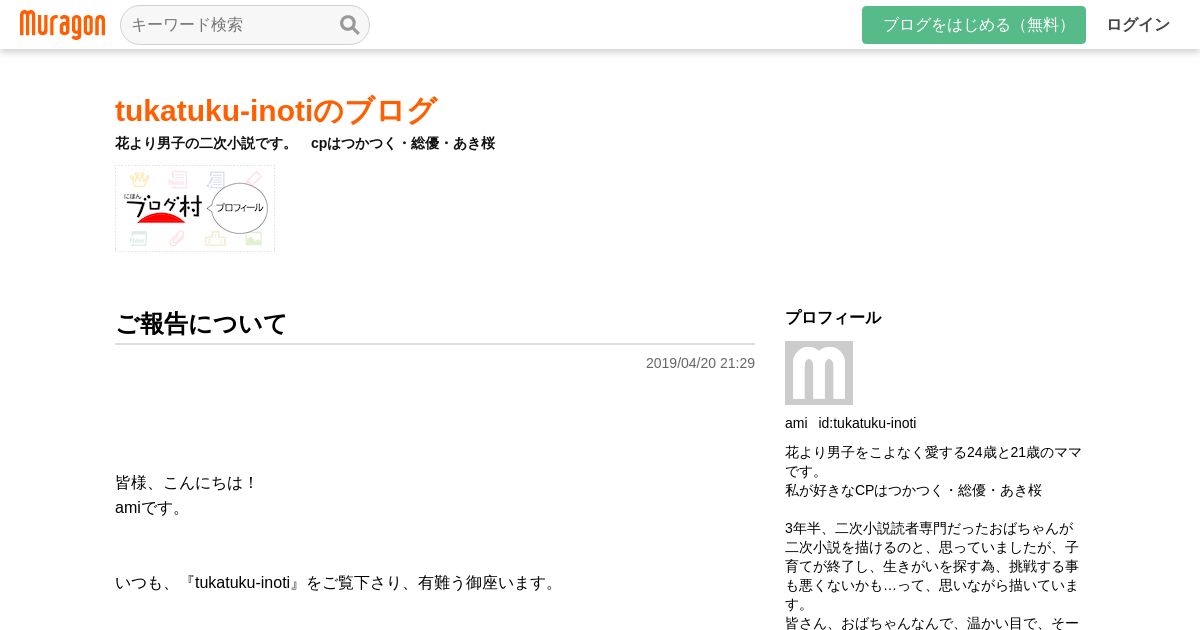Open the ログイン link
This screenshot has width=1200, height=630.
pyautogui.click(x=1138, y=25)
